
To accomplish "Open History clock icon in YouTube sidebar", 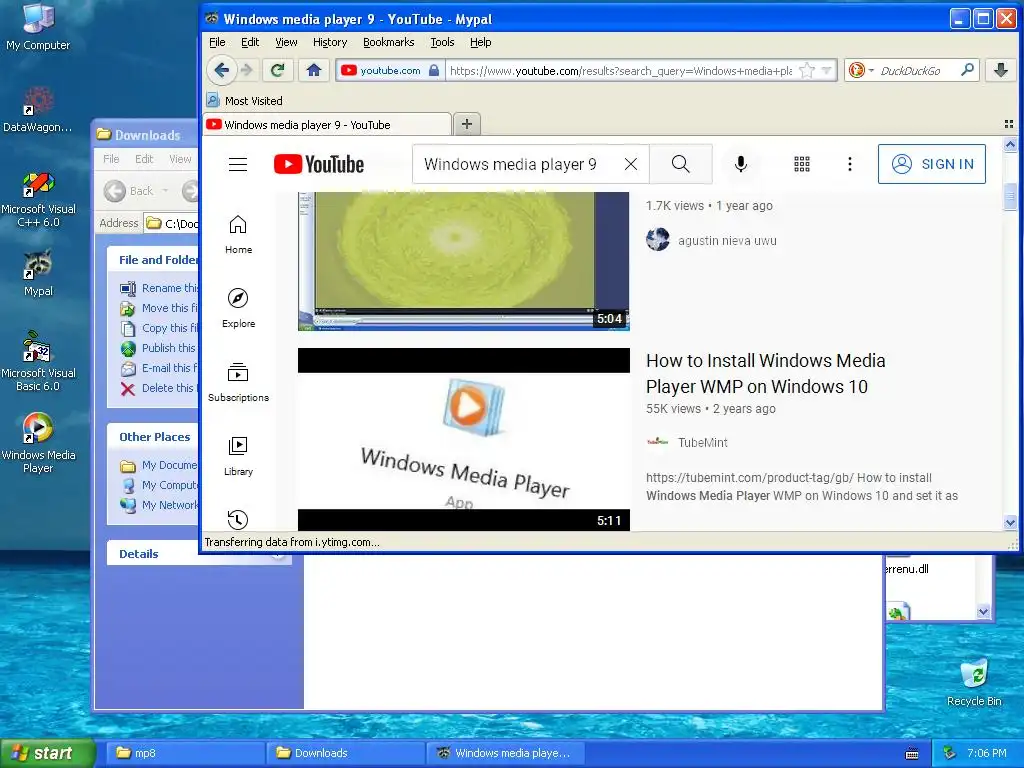I will click(238, 519).
